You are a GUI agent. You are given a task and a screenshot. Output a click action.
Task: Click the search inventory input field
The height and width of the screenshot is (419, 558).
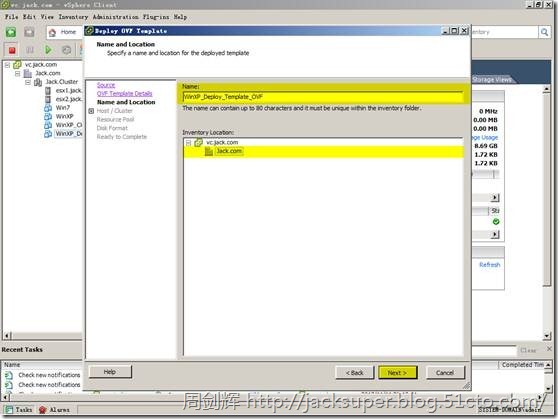tap(505, 32)
